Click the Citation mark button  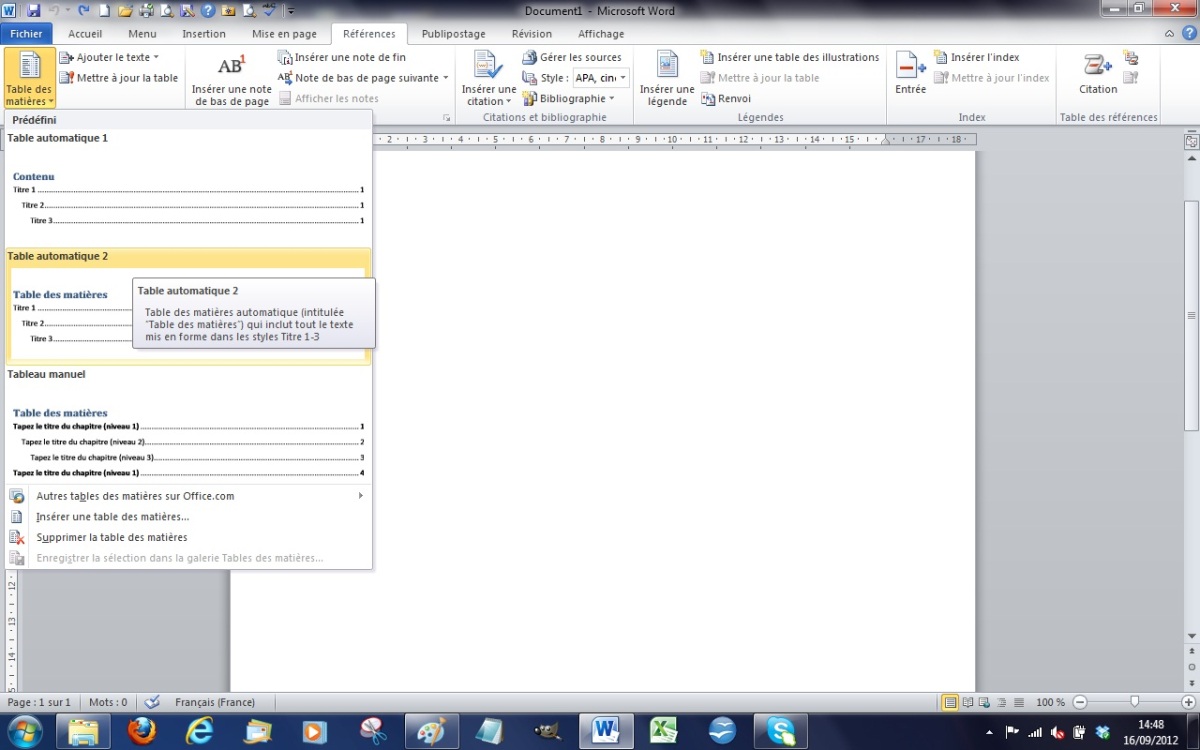coord(1098,75)
